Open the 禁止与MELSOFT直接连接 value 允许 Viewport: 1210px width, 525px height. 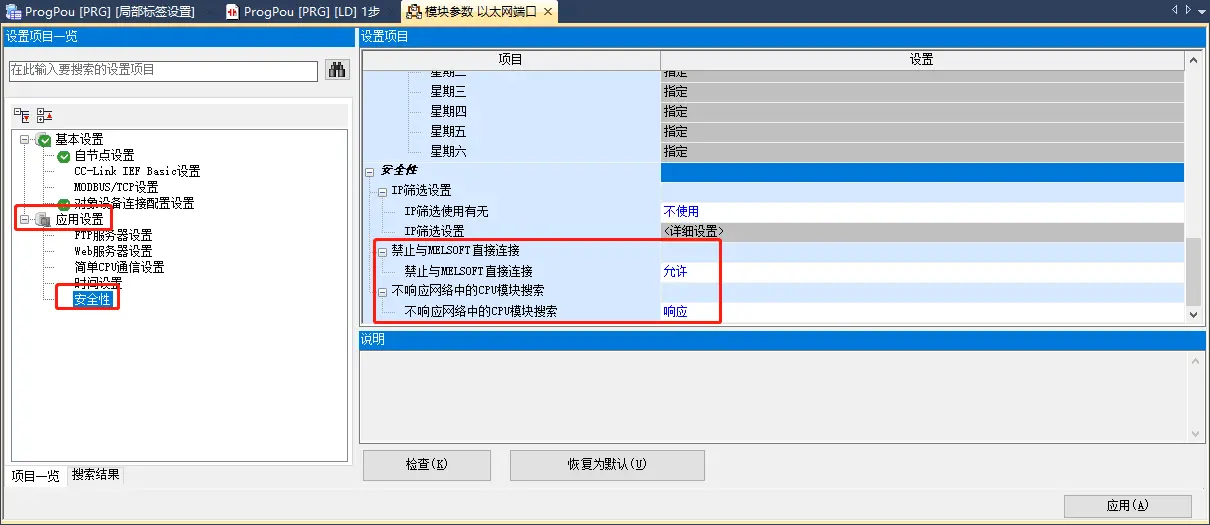(922, 271)
